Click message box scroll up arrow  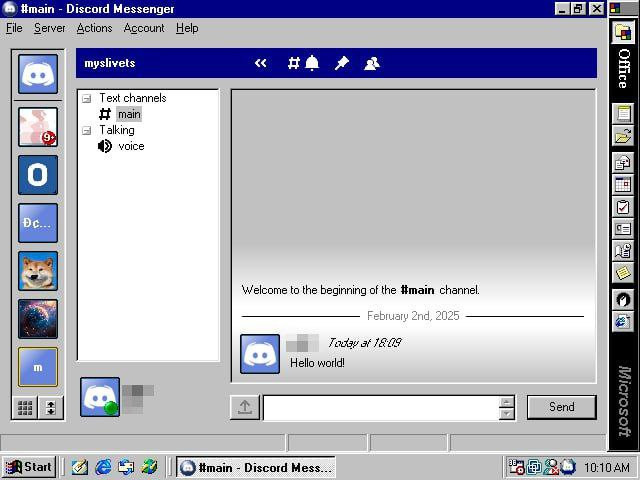pyautogui.click(x=507, y=402)
